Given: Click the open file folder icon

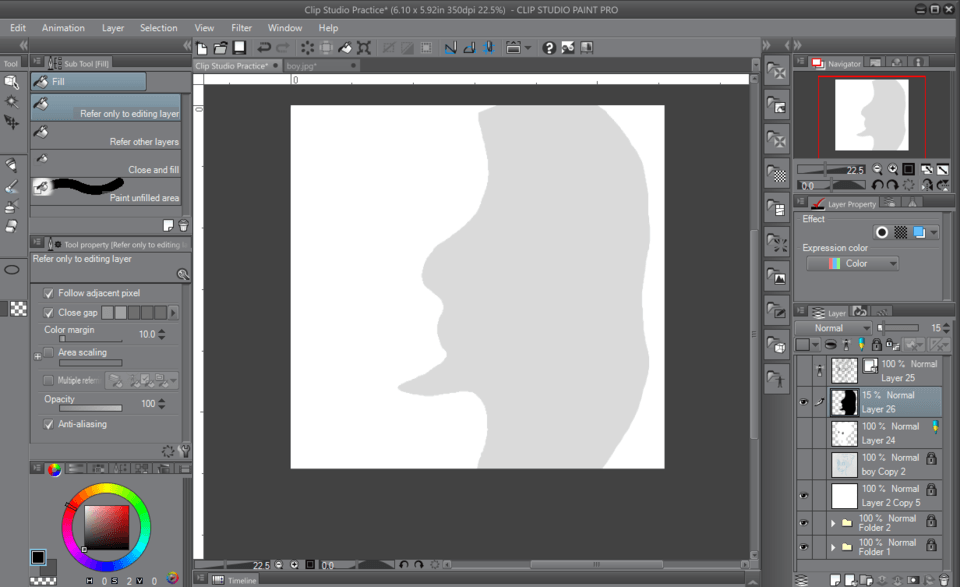Looking at the screenshot, I should (221, 47).
